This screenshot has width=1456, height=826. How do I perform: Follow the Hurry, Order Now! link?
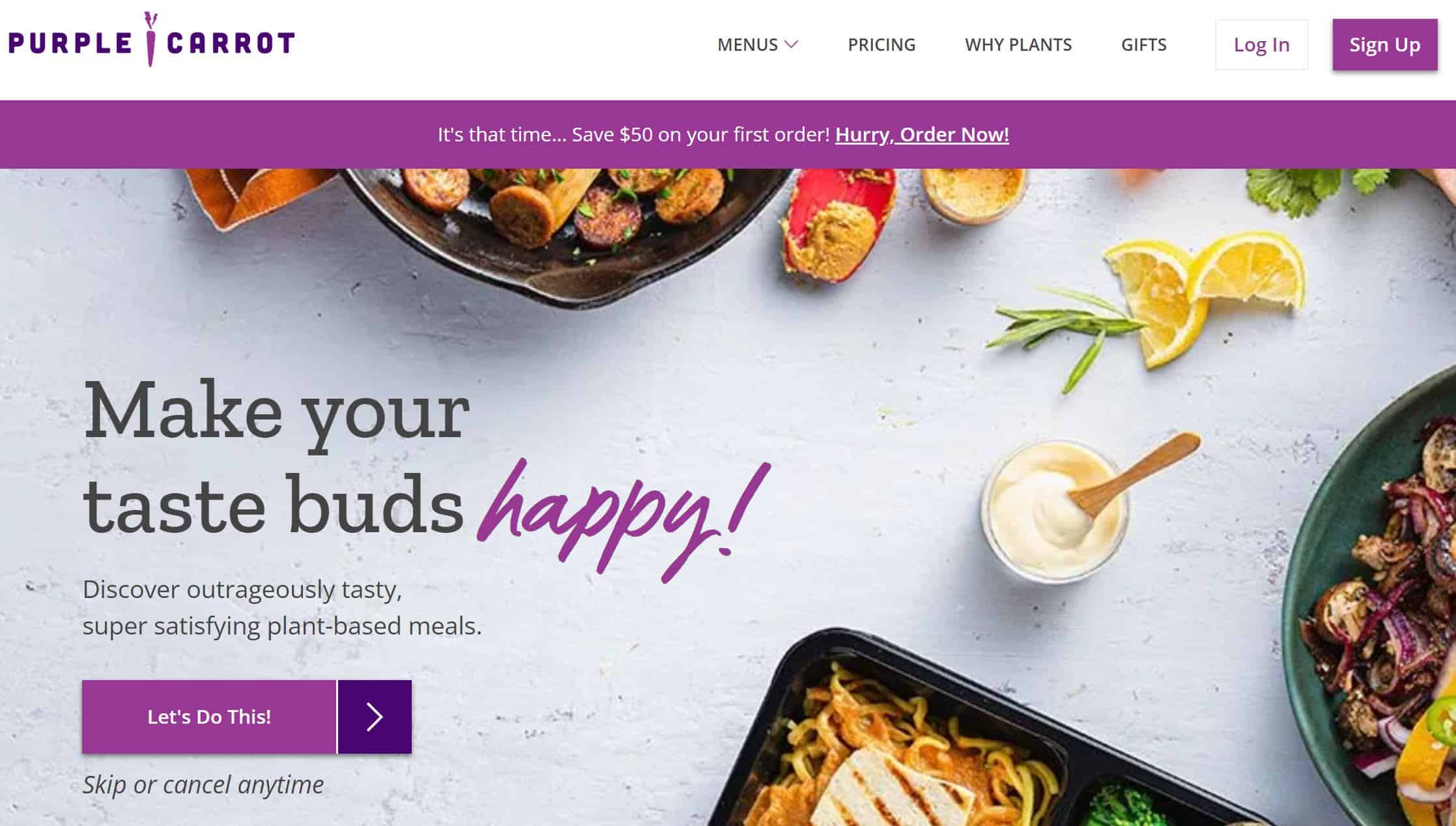(922, 134)
